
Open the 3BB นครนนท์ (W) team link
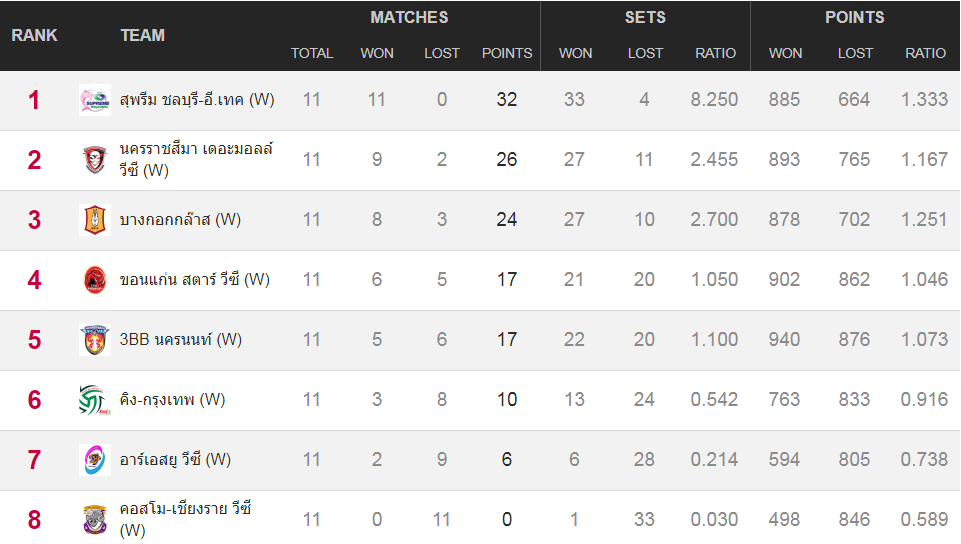[181, 340]
